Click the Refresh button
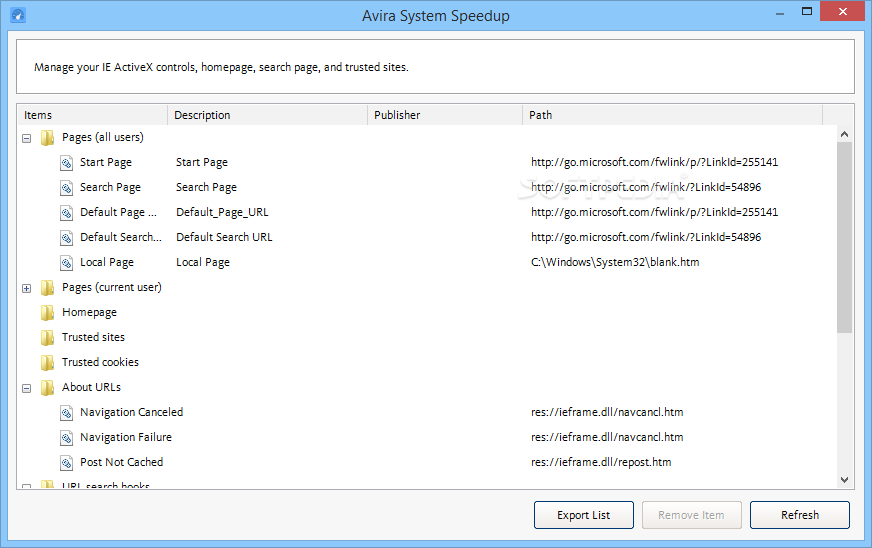 tap(800, 515)
